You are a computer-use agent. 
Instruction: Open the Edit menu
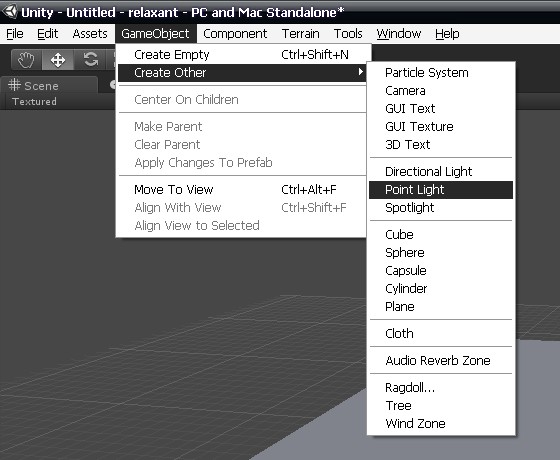coord(48,34)
